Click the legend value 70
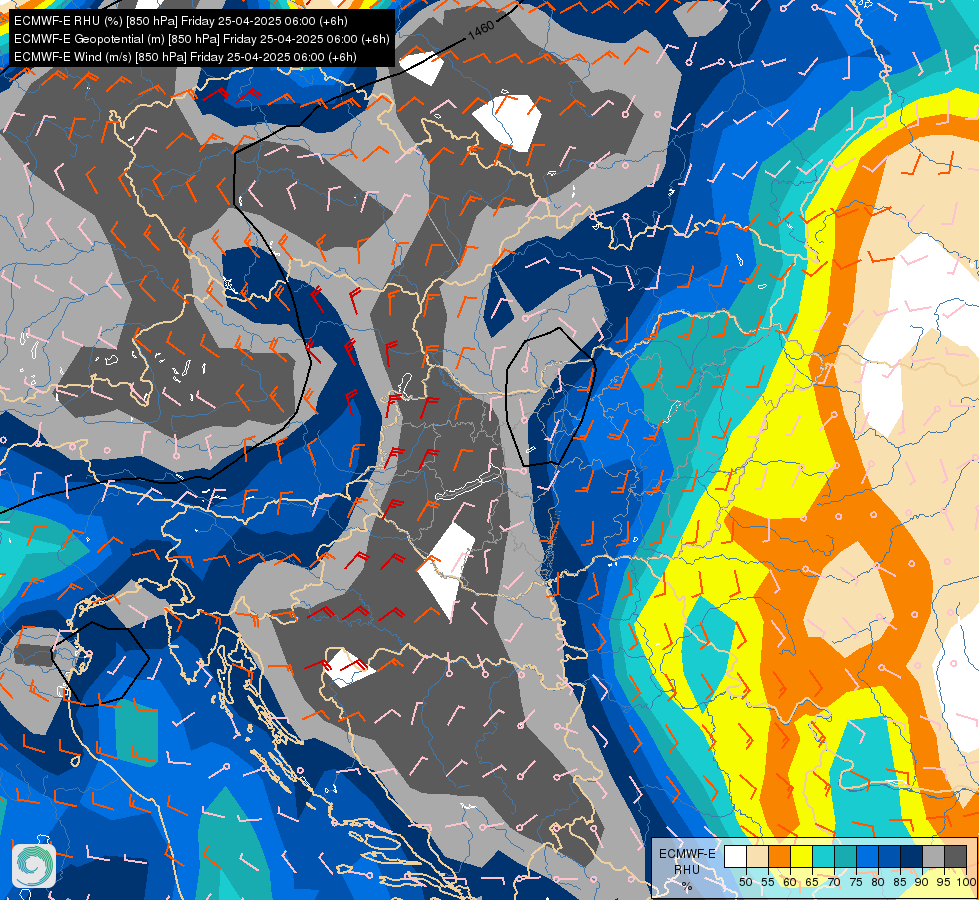The height and width of the screenshot is (900, 979). coord(834,882)
